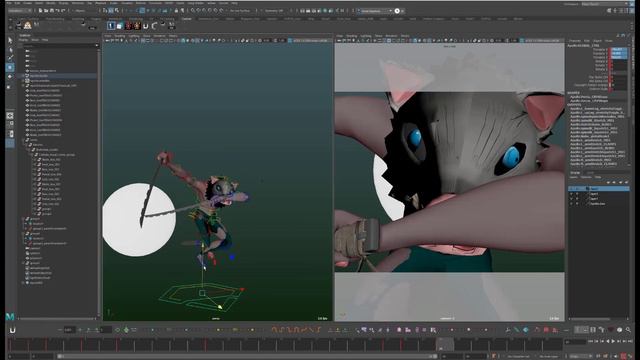This screenshot has height=360, width=640.
Task: Click the blue number-one shelf icon
Action: point(111,26)
